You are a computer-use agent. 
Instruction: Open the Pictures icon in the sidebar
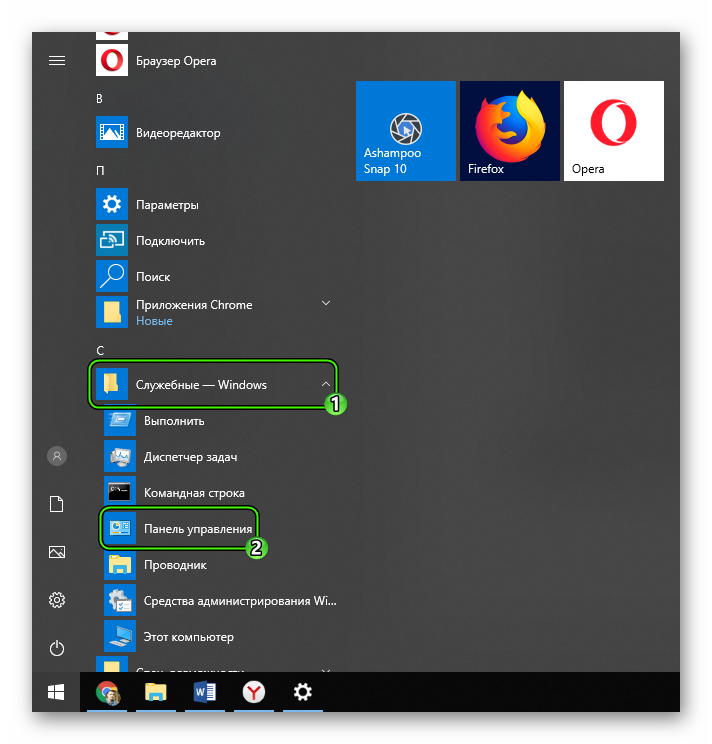click(x=57, y=552)
